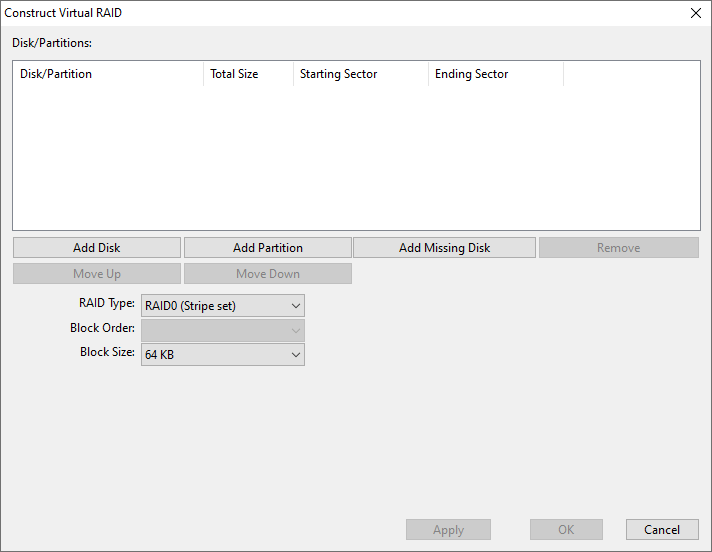Select the Starting Sector column header
This screenshot has width=712, height=552.
360,74
